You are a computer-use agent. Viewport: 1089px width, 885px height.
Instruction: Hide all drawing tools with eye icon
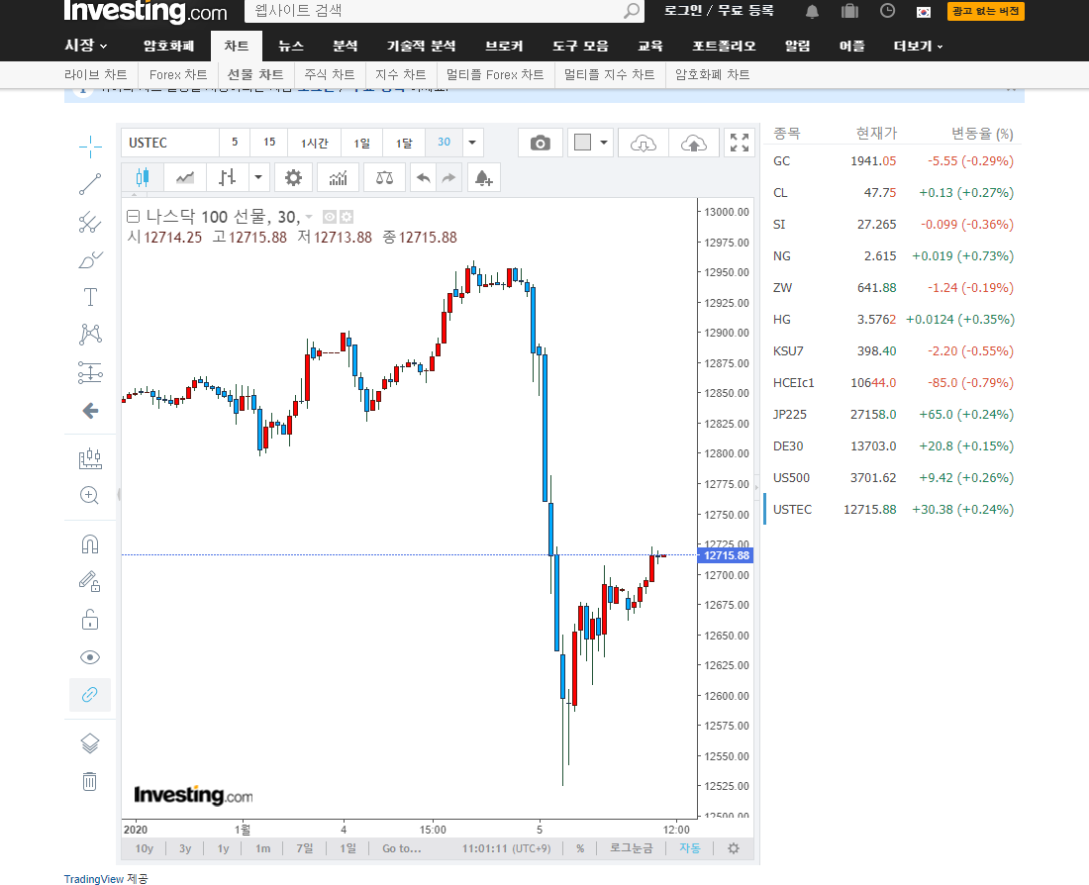[x=90, y=657]
